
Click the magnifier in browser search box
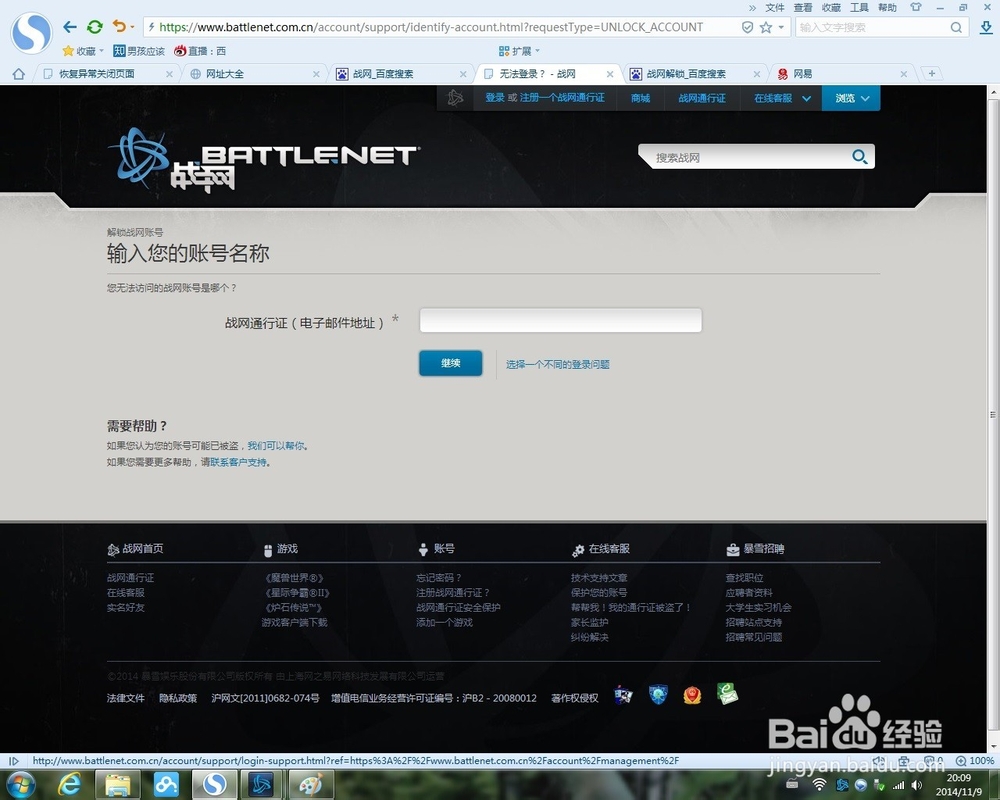956,27
